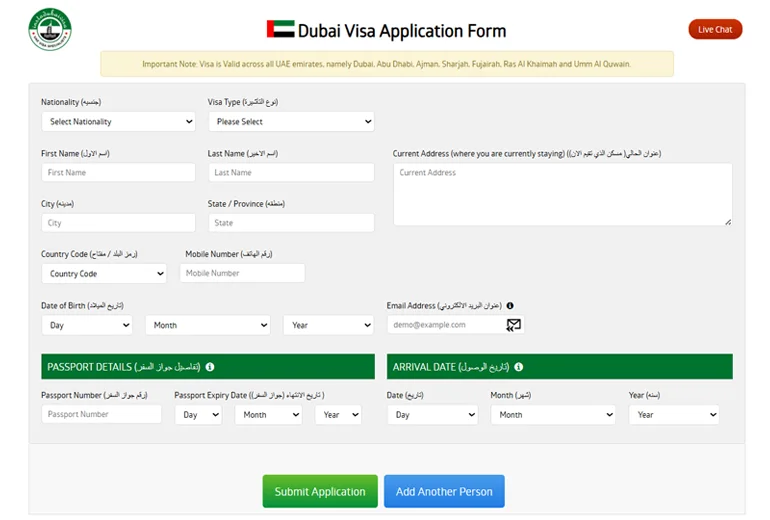770x520 pixels.
Task: Submit the application with the green button
Action: 320,491
